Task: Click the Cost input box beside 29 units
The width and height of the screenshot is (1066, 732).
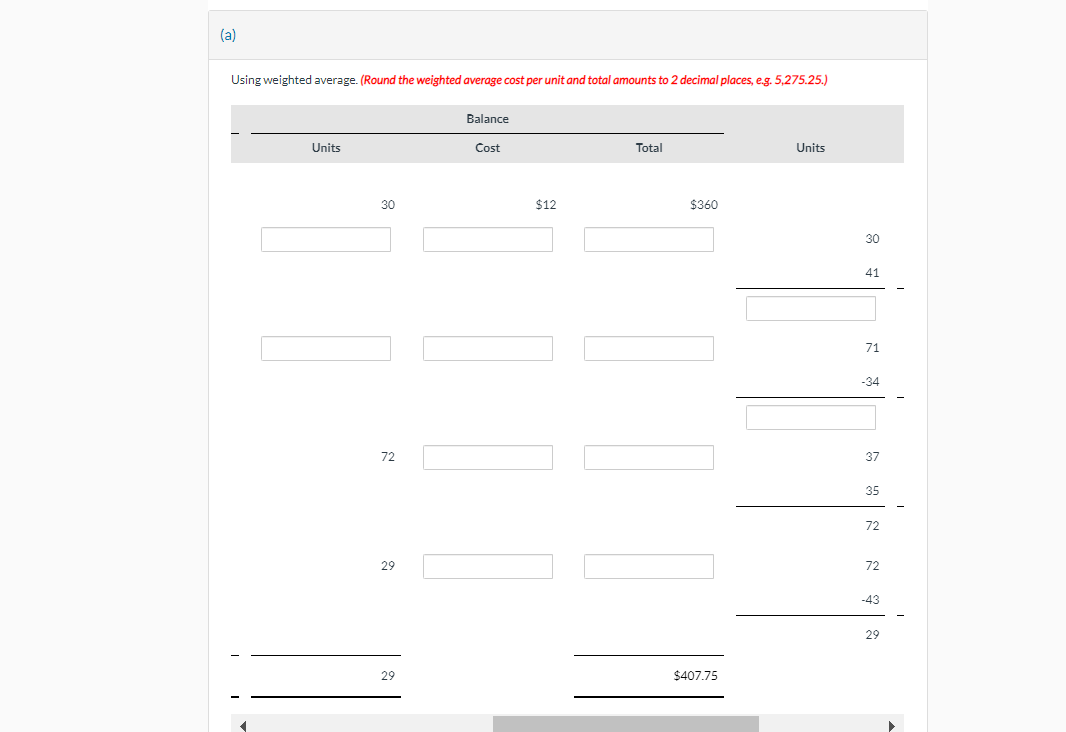Action: (488, 566)
